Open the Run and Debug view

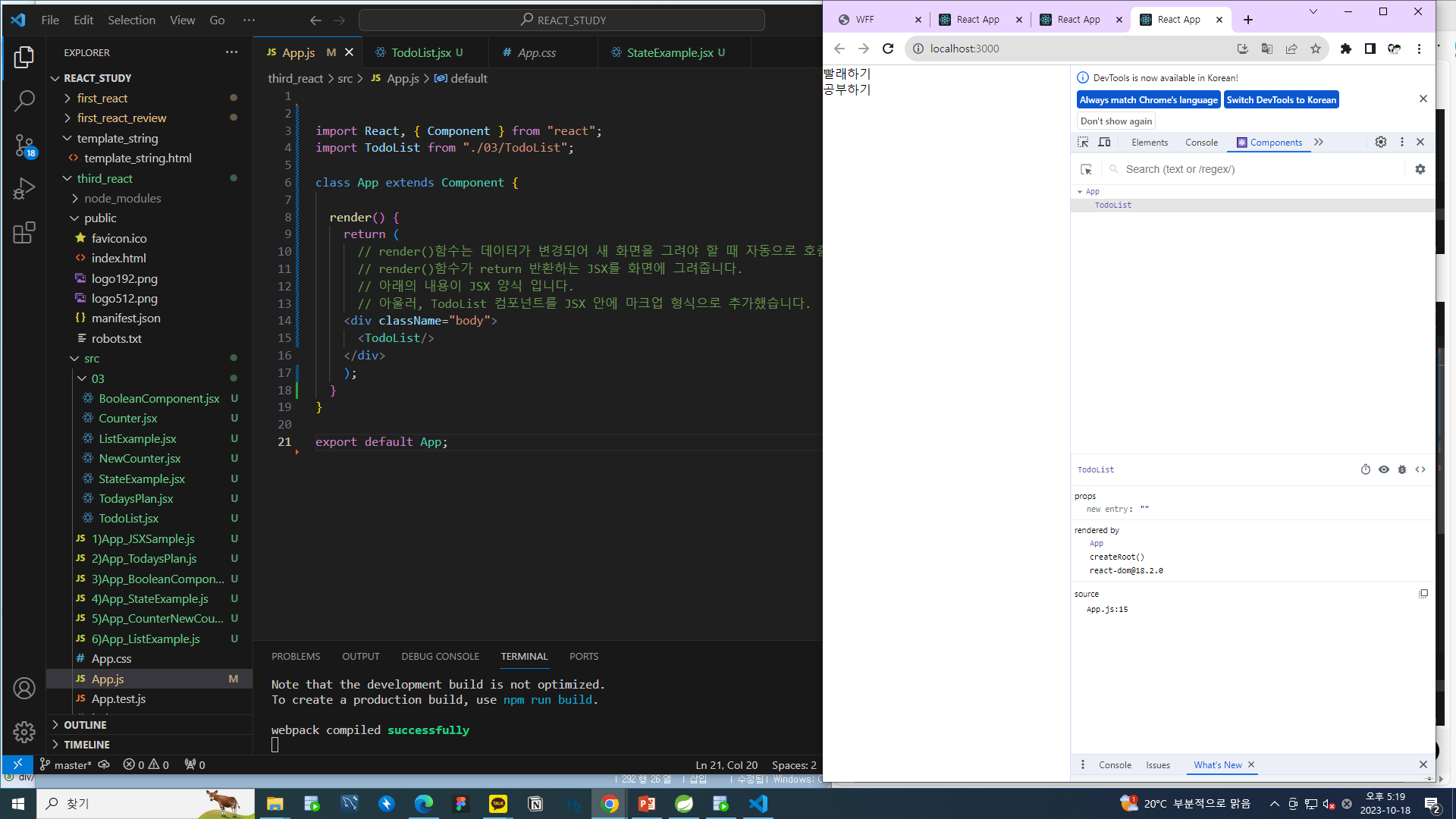24,189
